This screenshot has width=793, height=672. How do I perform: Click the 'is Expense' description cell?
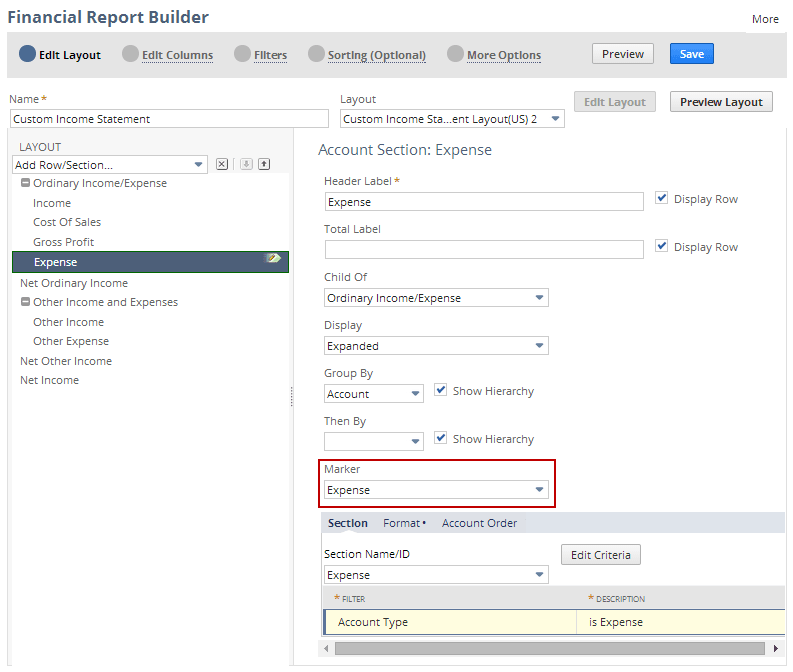[x=681, y=622]
